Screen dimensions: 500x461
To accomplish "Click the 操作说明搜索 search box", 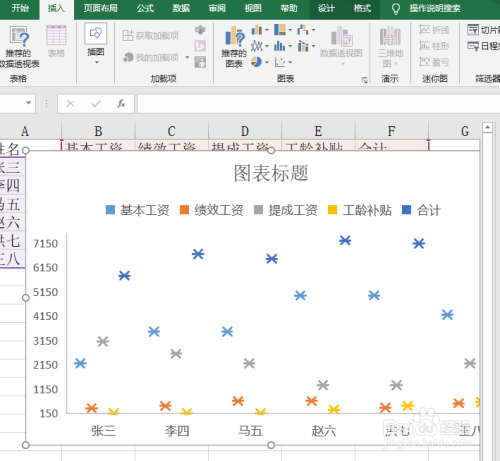I will [x=435, y=8].
